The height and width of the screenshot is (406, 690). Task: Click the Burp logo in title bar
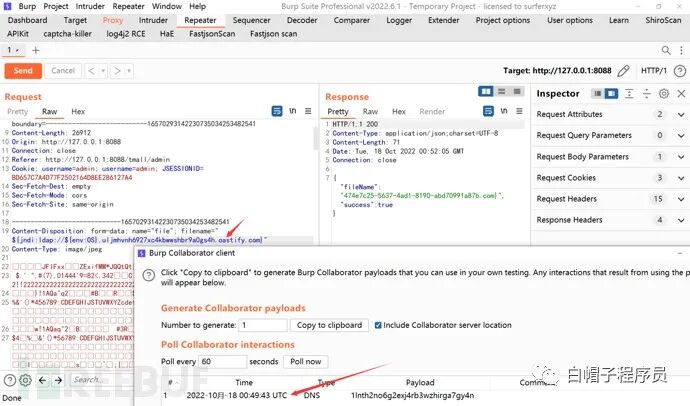[7, 7]
